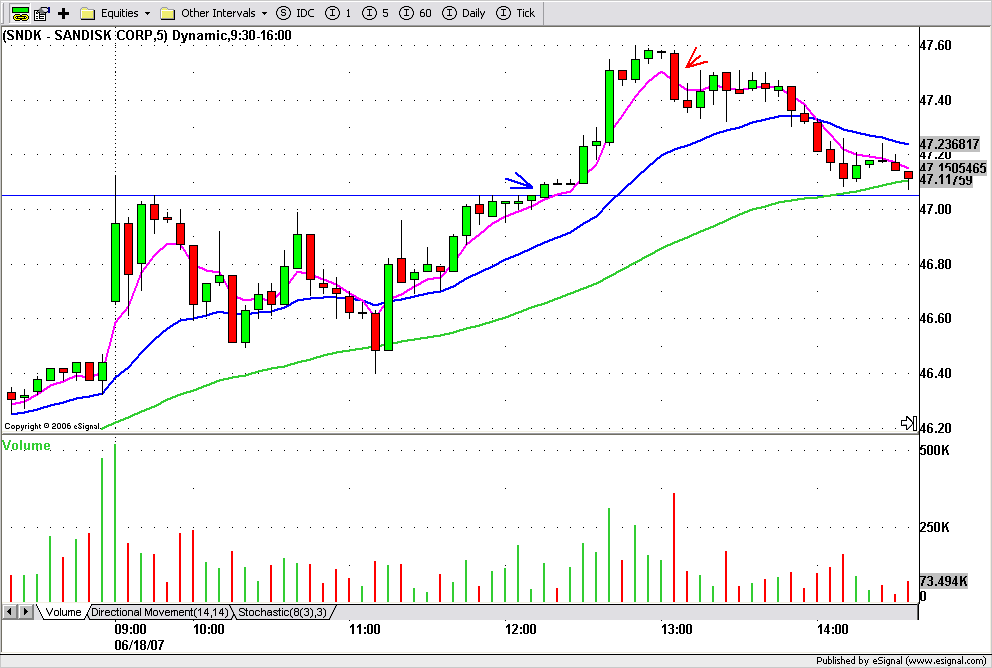Screen dimensions: 992x668
Task: Open the chart properties sheet icon
Action: 42,13
